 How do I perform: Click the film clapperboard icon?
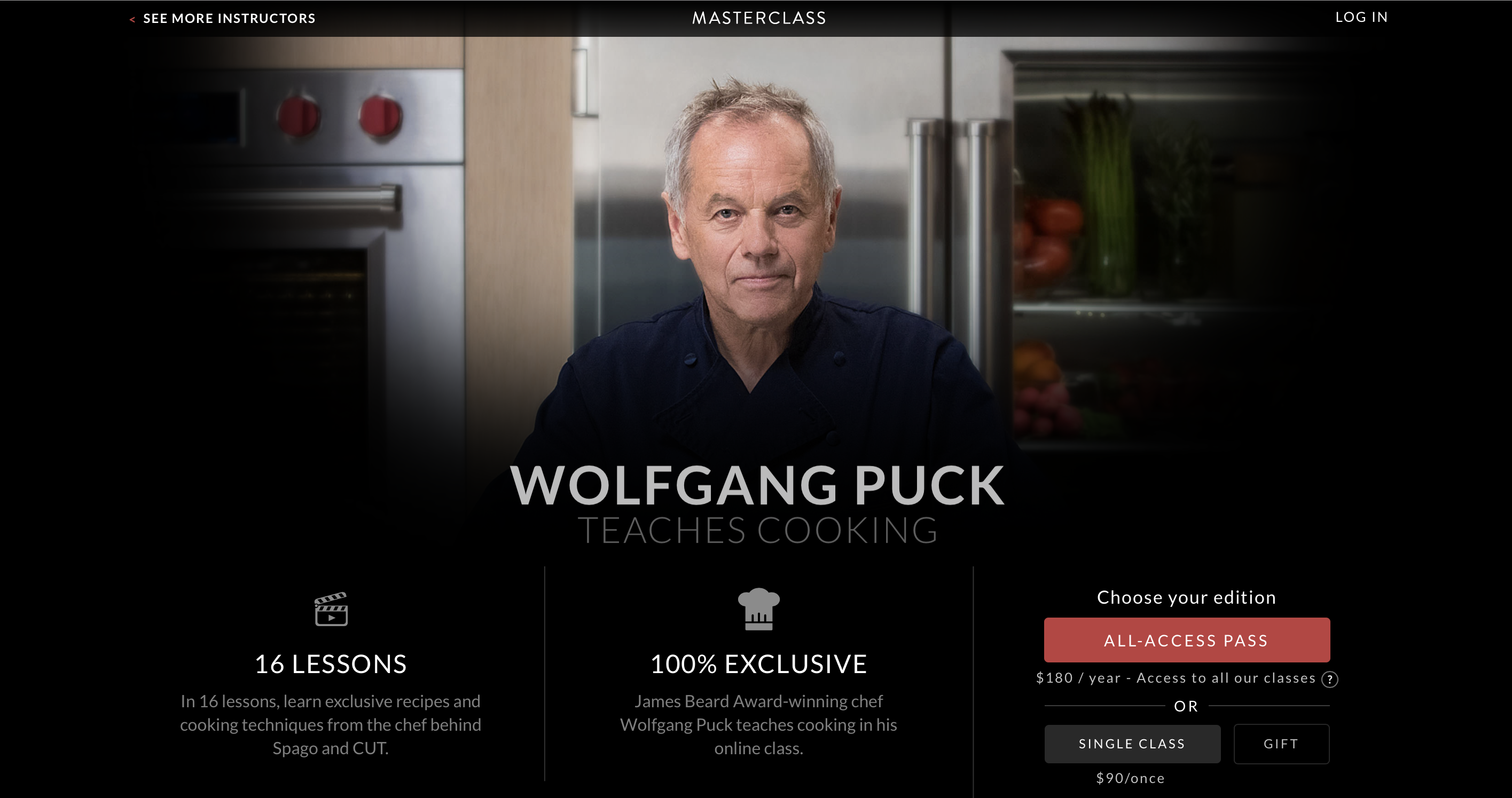[x=331, y=609]
